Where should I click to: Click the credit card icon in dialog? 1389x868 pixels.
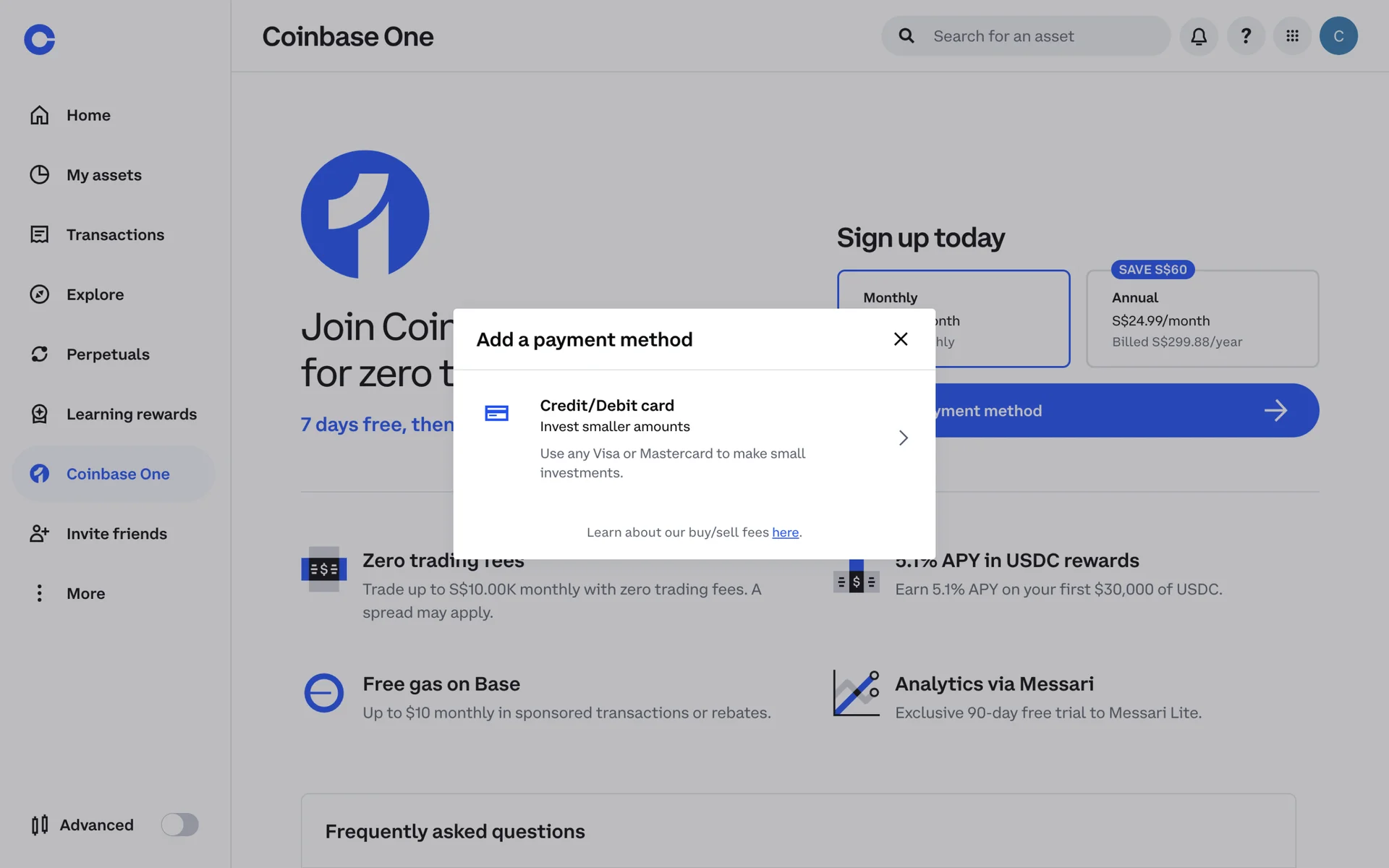click(496, 413)
